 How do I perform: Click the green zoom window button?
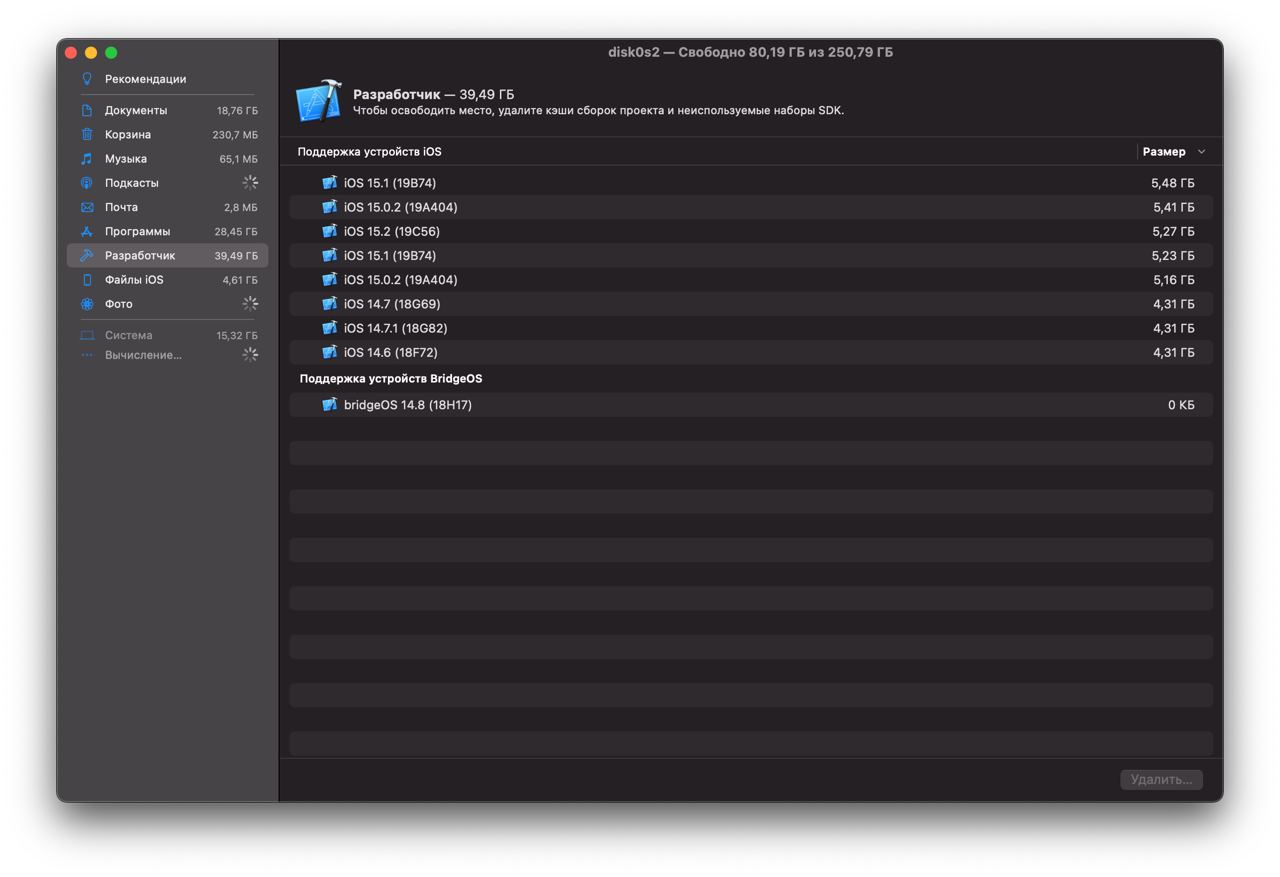tap(111, 52)
